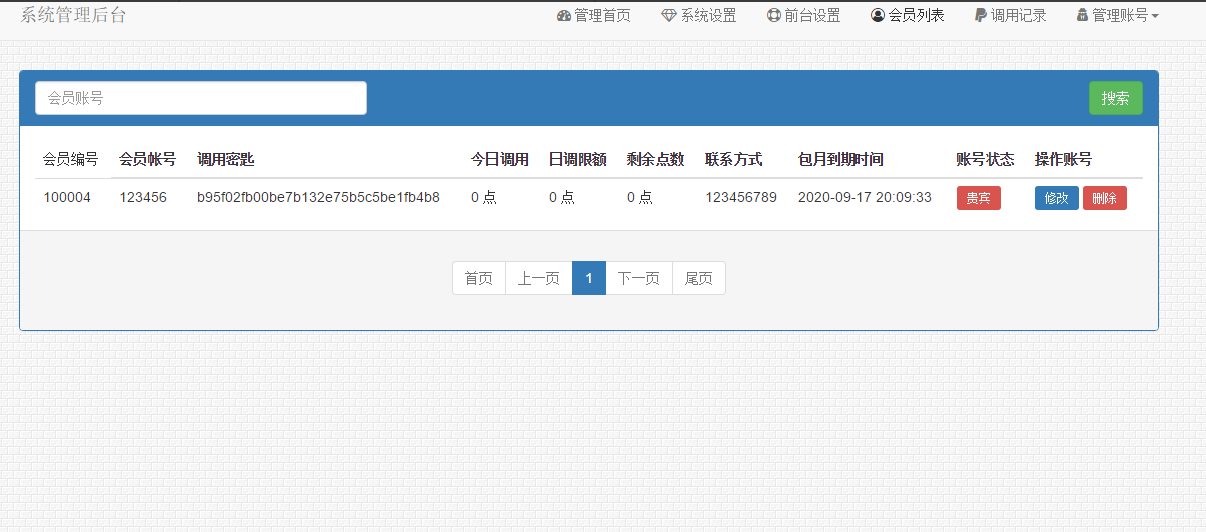
Task: Click the 系统管理后台 brand title
Action: click(x=74, y=15)
